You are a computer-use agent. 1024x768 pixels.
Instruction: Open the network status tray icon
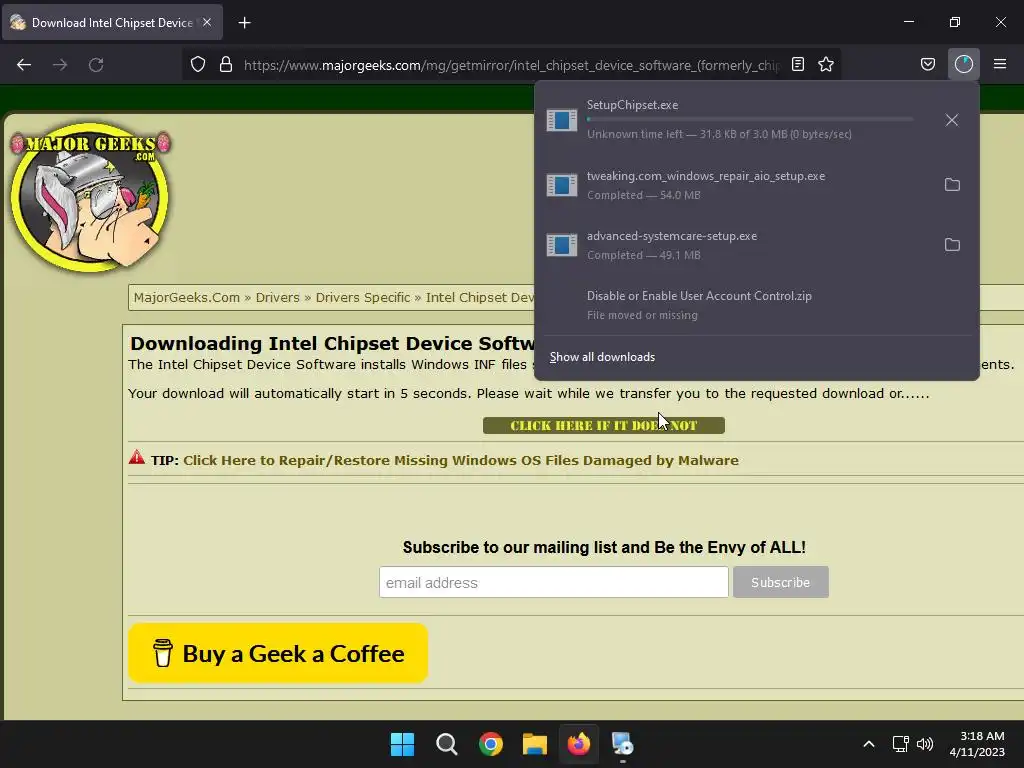click(901, 744)
